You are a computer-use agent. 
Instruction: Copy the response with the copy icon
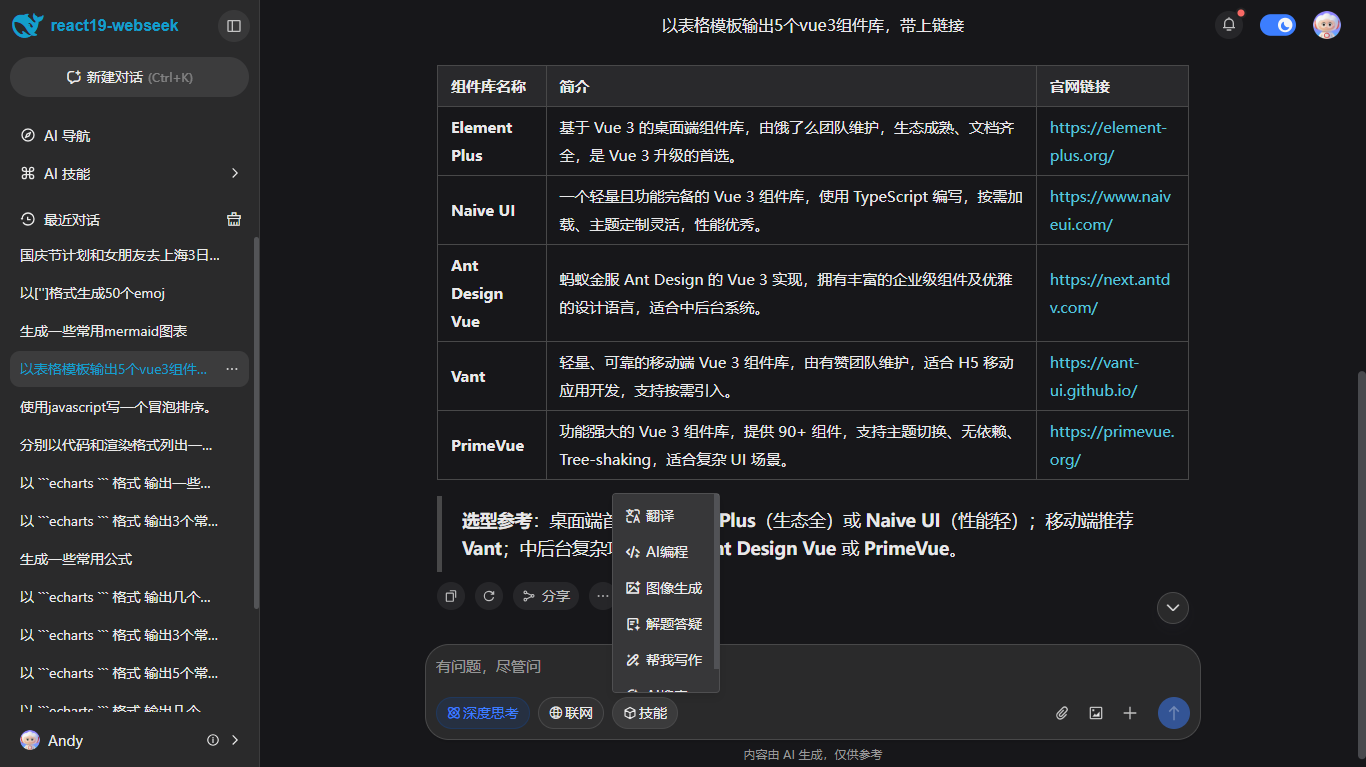tap(451, 596)
